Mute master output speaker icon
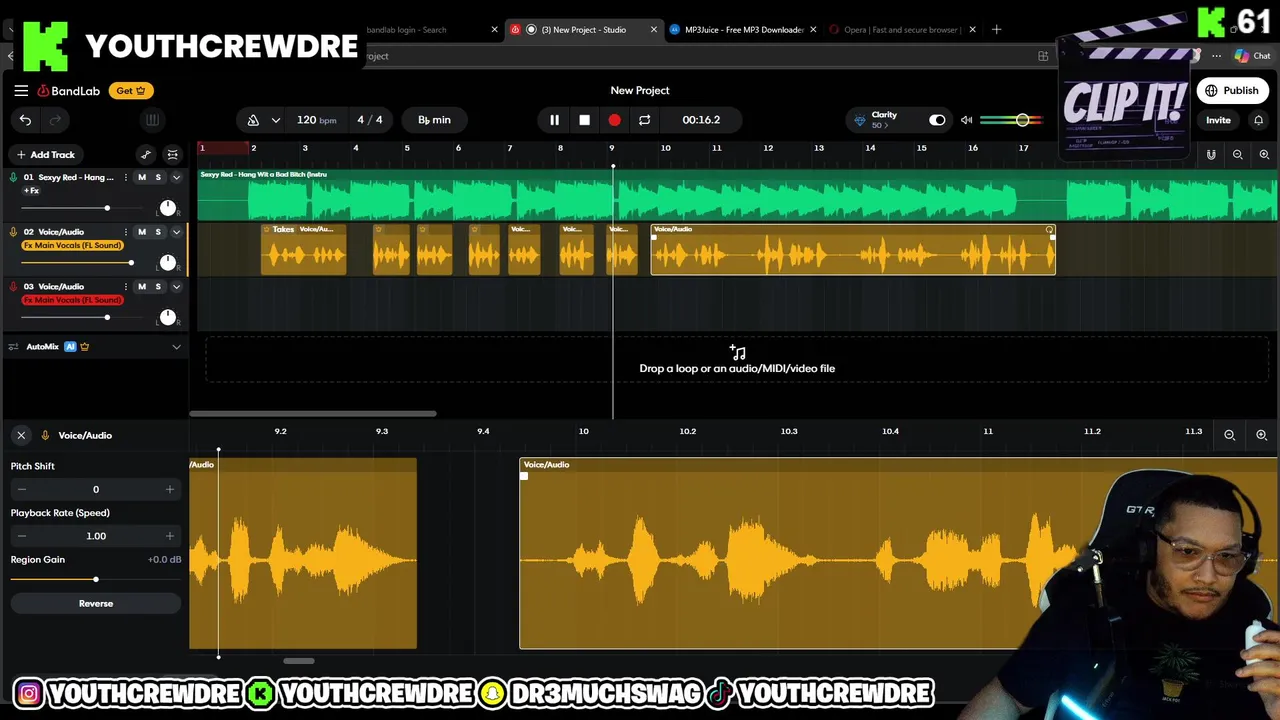 coord(966,120)
